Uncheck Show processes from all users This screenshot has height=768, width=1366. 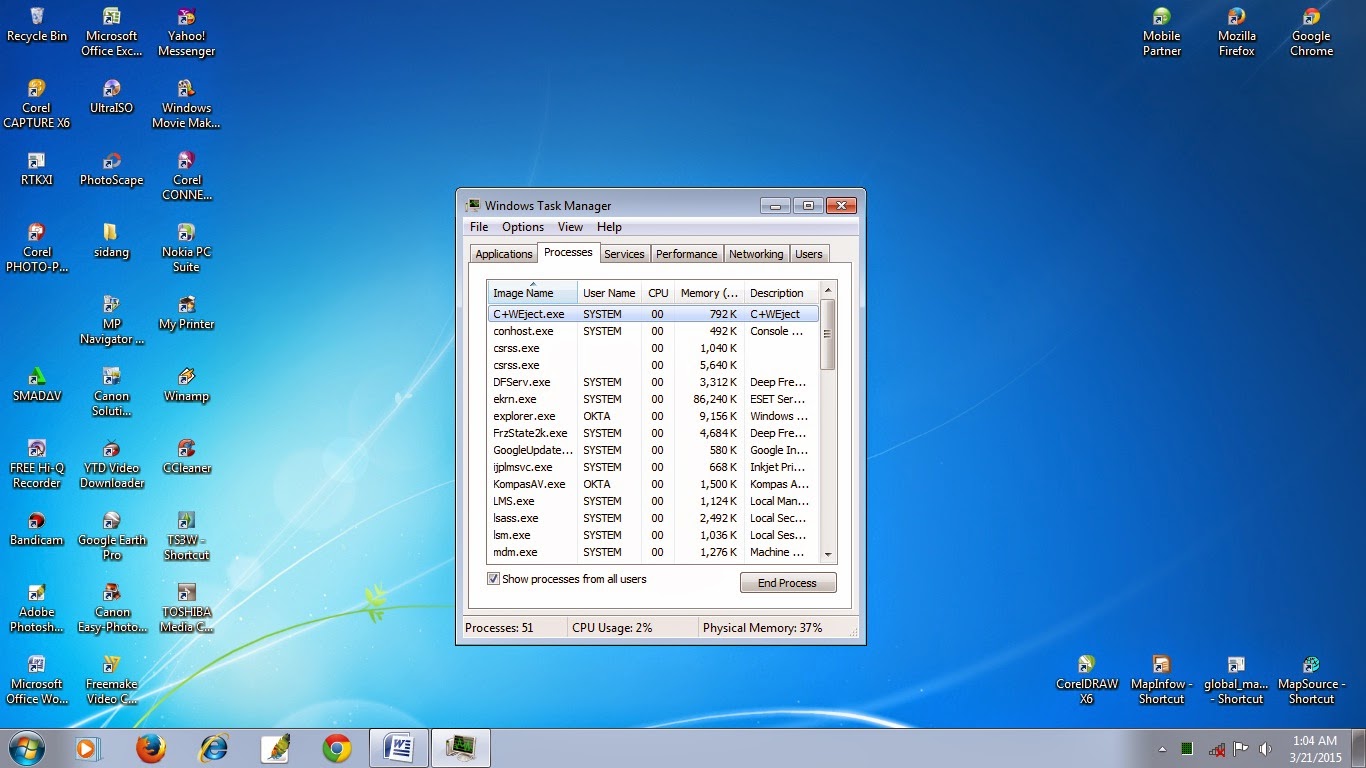coord(493,579)
